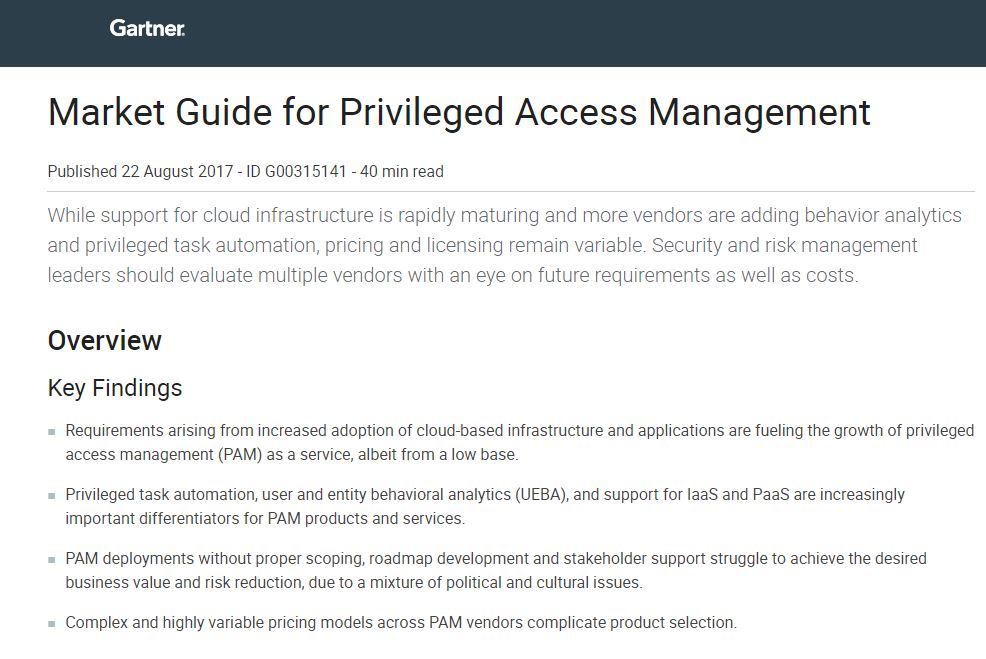Click the bullet marker for pricing models finding
Image resolution: width=986 pixels, height=659 pixels.
pos(50,623)
